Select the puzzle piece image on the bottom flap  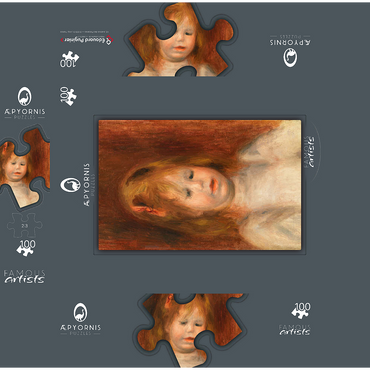(190, 330)
